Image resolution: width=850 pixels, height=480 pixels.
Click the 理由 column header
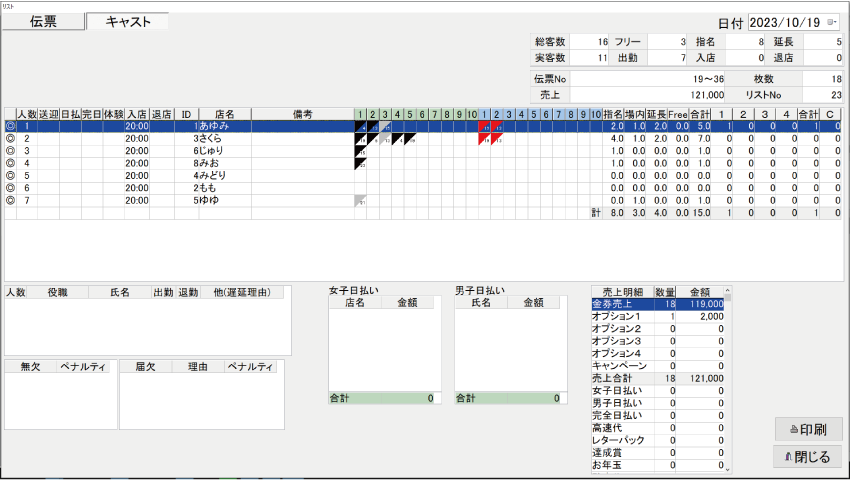(x=198, y=367)
